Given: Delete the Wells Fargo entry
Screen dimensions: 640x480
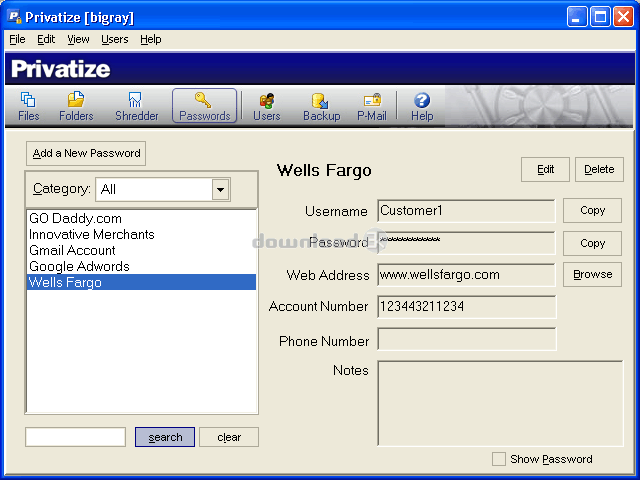Looking at the screenshot, I should tap(599, 170).
